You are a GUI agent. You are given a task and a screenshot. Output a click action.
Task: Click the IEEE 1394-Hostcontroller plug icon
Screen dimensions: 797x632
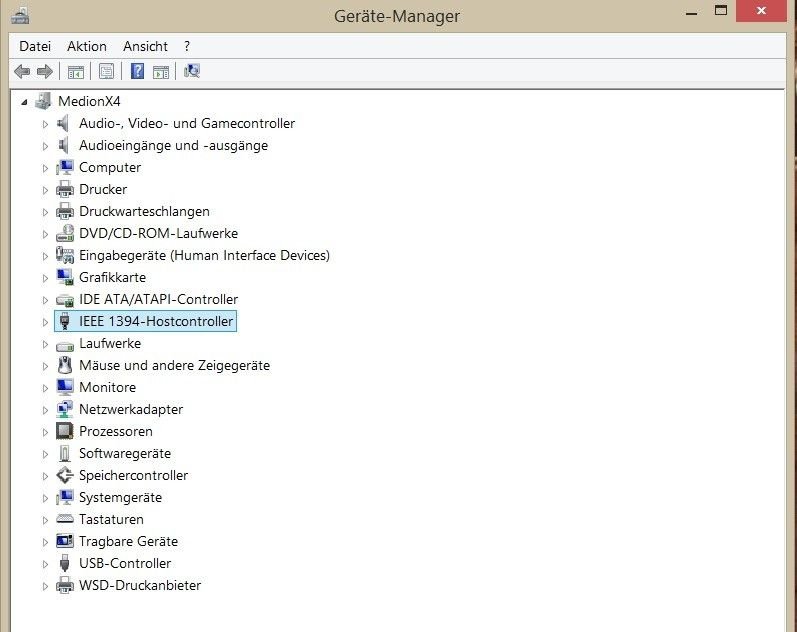[x=65, y=321]
